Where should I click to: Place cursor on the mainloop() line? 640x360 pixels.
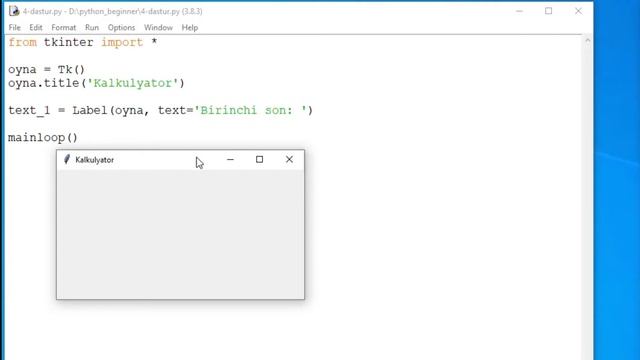pyautogui.click(x=43, y=138)
